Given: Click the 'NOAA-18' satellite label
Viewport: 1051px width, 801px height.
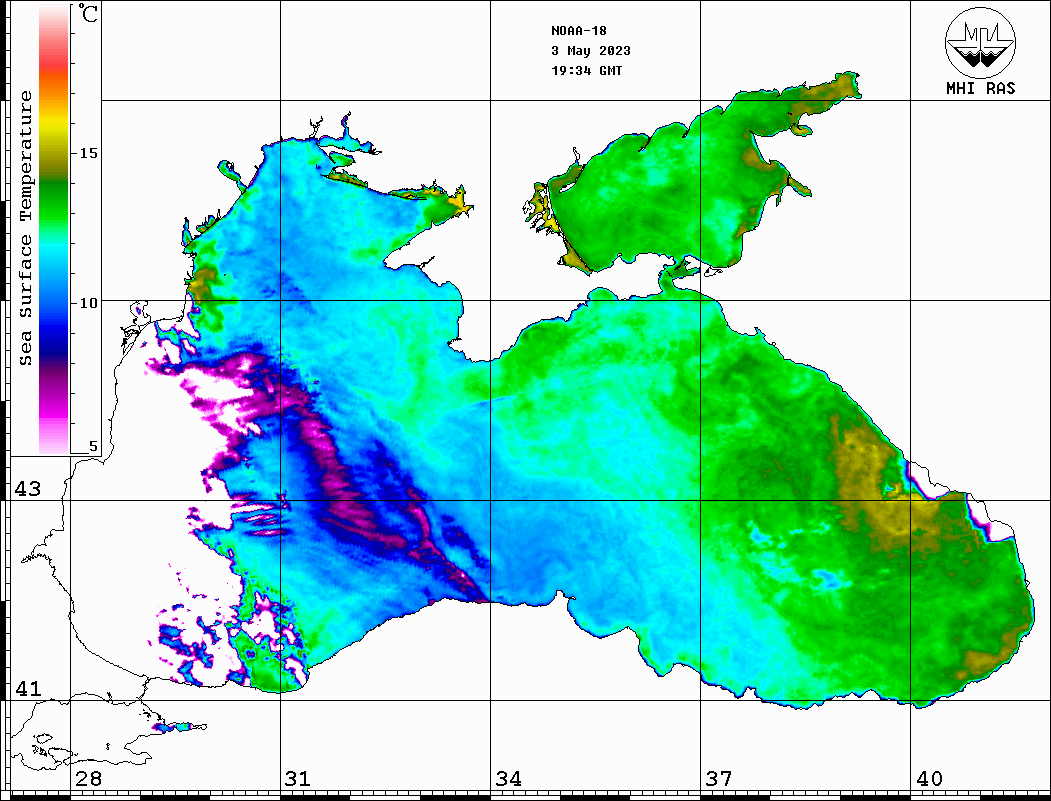Looking at the screenshot, I should (x=579, y=31).
